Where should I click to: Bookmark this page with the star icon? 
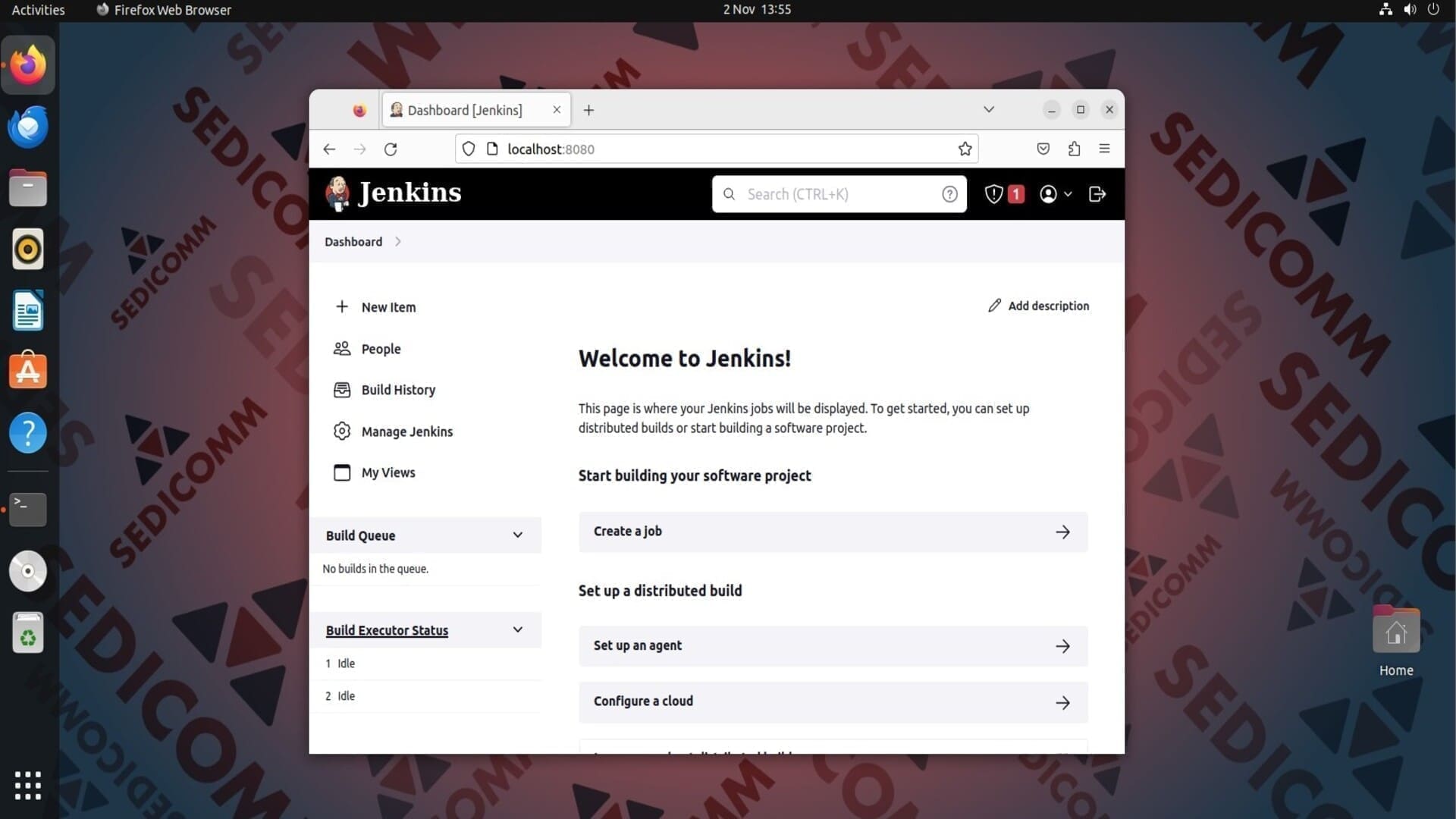pos(965,149)
